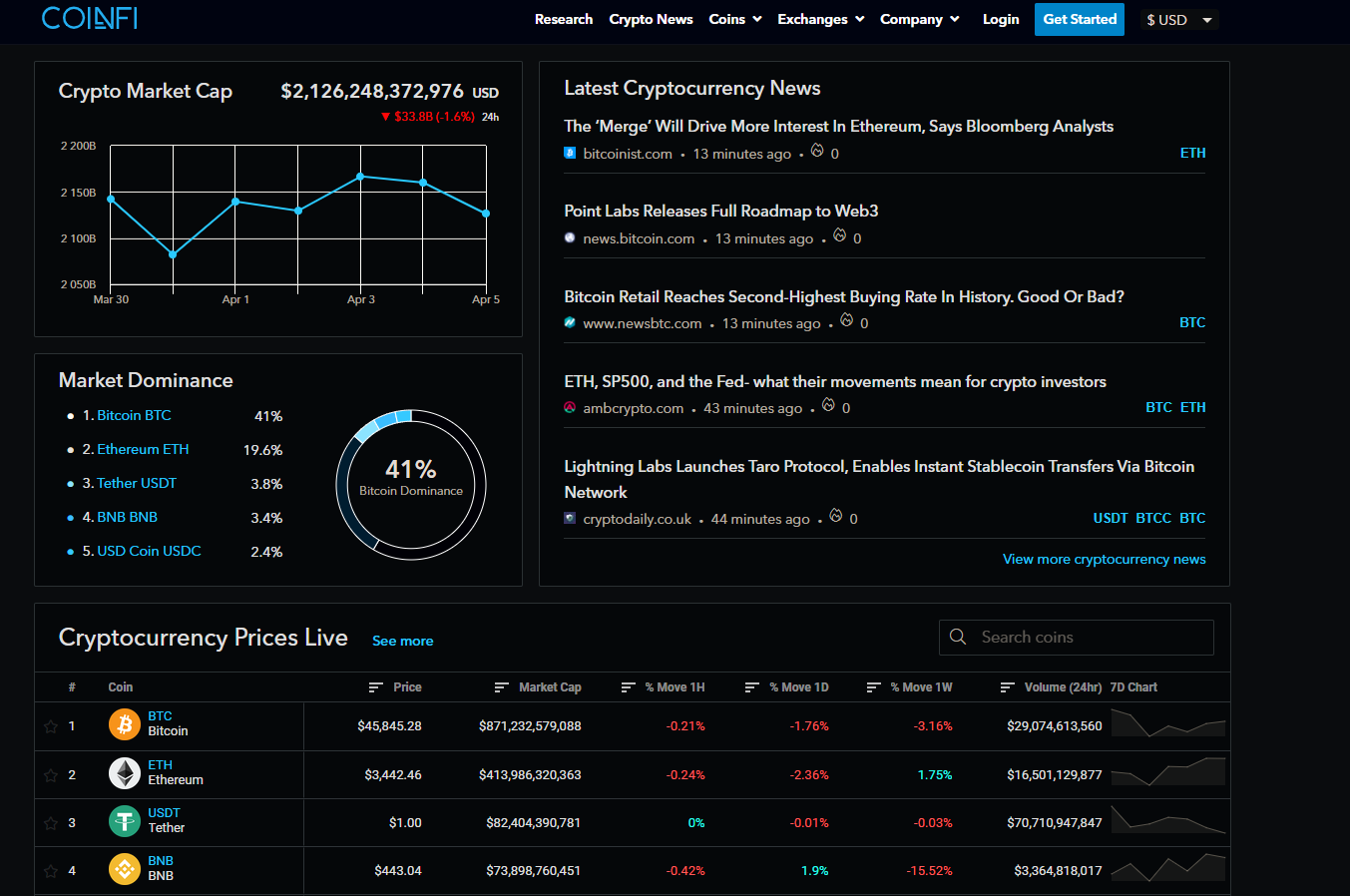Viewport: 1350px width, 896px height.
Task: Click Tether USDT in Market Dominance
Action: [137, 483]
